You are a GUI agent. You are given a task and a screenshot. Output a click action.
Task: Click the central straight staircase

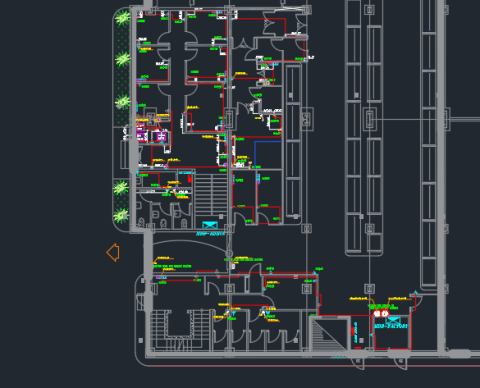click(211, 194)
